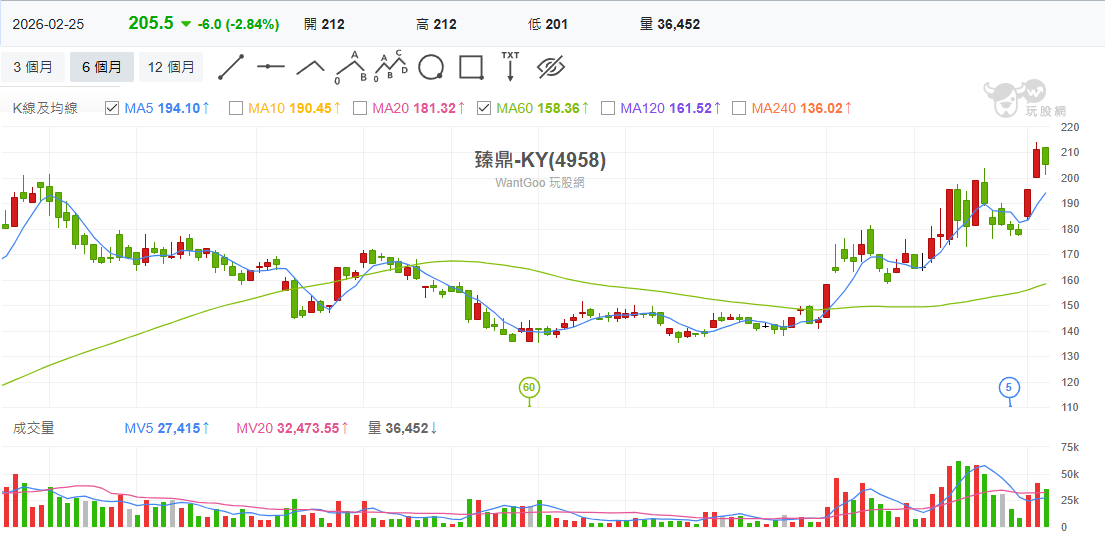The height and width of the screenshot is (534, 1105).
Task: Select the 6 個月 time range tab
Action: [101, 67]
